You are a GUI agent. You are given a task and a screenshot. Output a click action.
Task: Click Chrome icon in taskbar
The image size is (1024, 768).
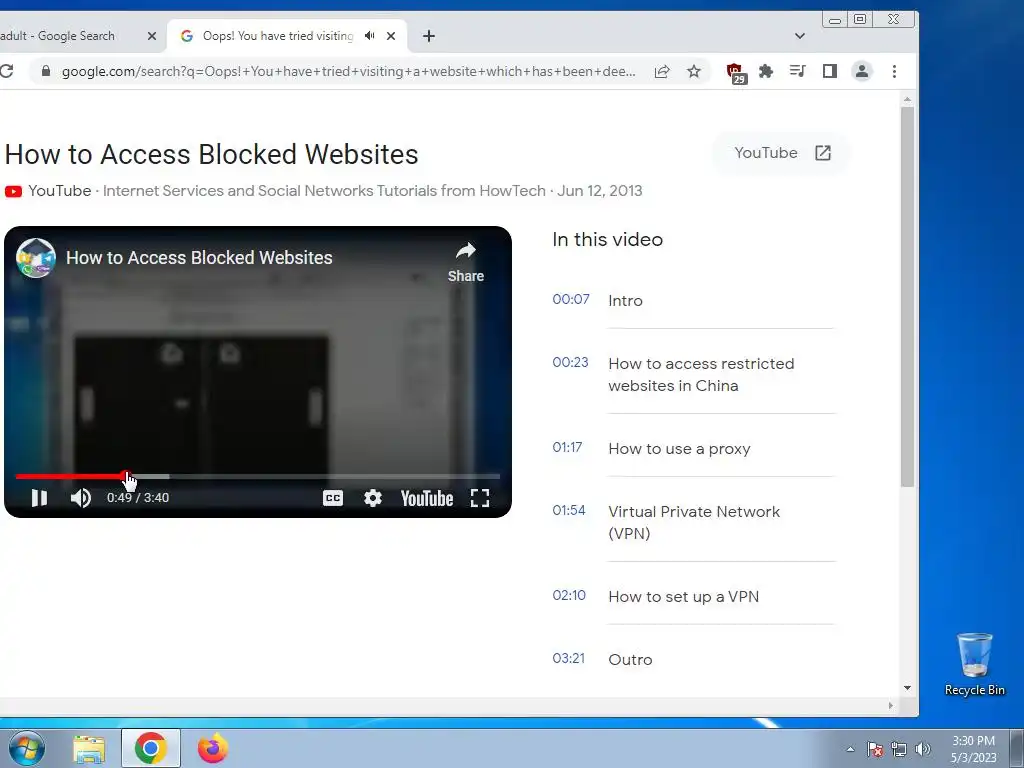click(x=151, y=748)
